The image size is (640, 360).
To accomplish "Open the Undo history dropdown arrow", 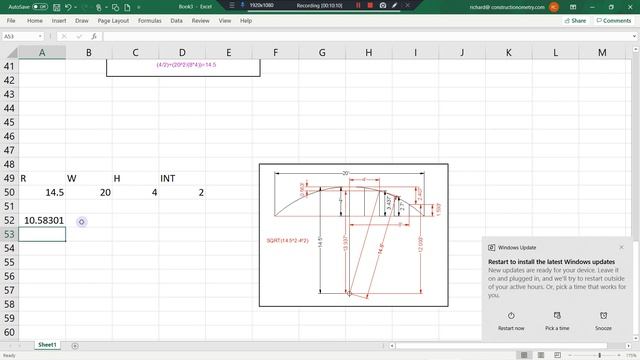I will 76,7.
